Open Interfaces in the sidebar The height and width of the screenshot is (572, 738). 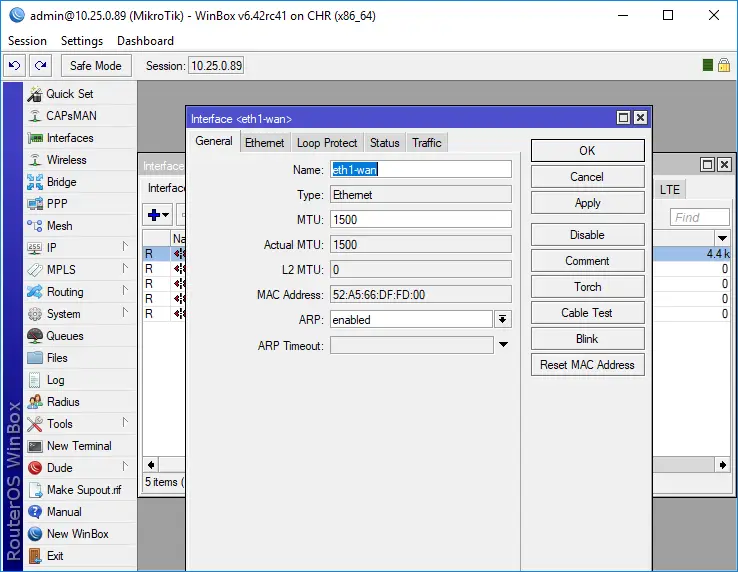(x=80, y=138)
